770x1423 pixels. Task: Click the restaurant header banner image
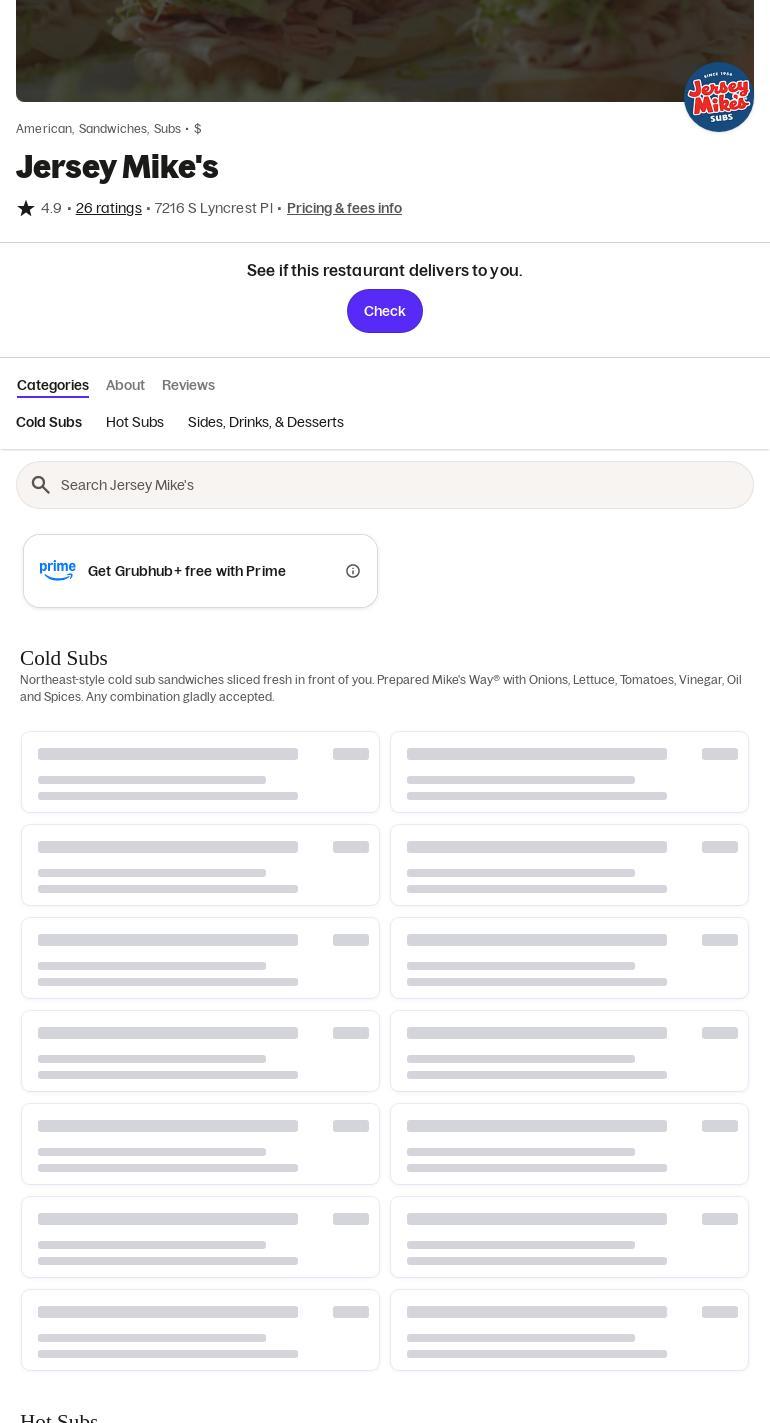point(350,50)
